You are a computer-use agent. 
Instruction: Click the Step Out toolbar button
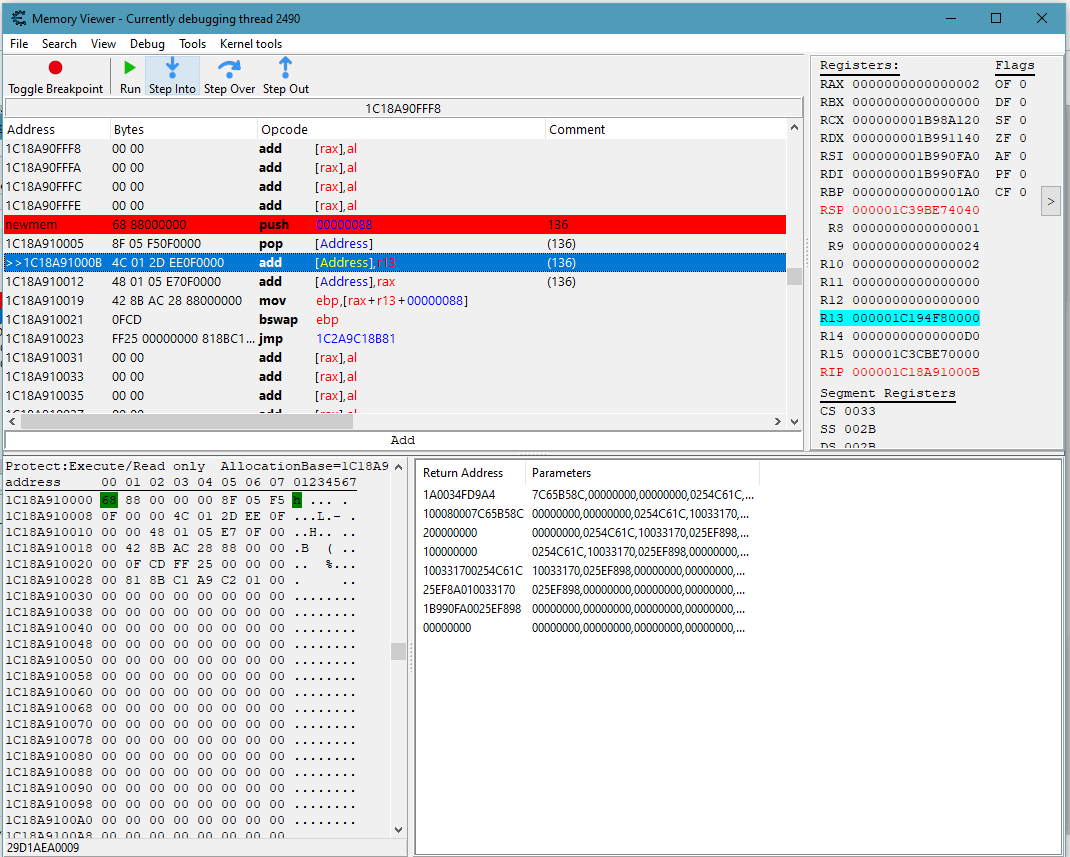(x=286, y=76)
